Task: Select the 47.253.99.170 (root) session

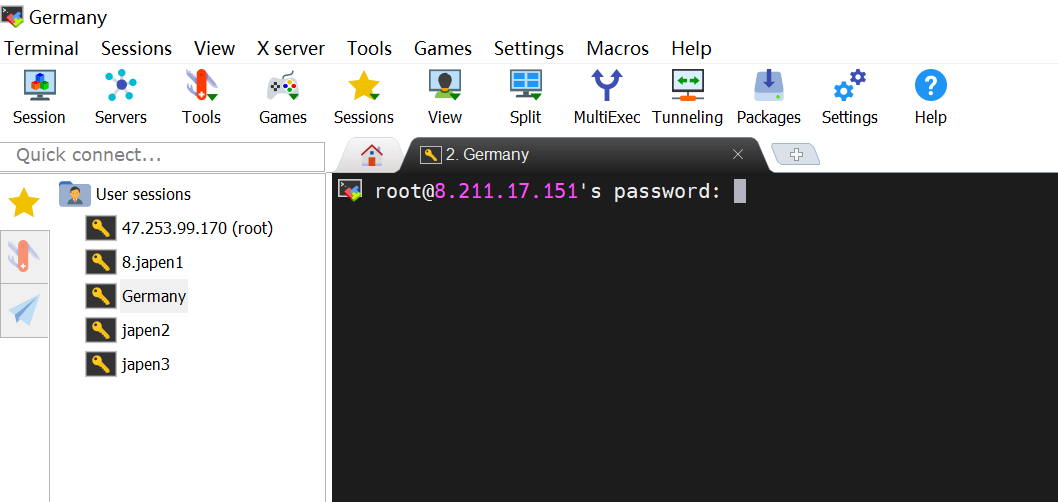Action: click(197, 229)
